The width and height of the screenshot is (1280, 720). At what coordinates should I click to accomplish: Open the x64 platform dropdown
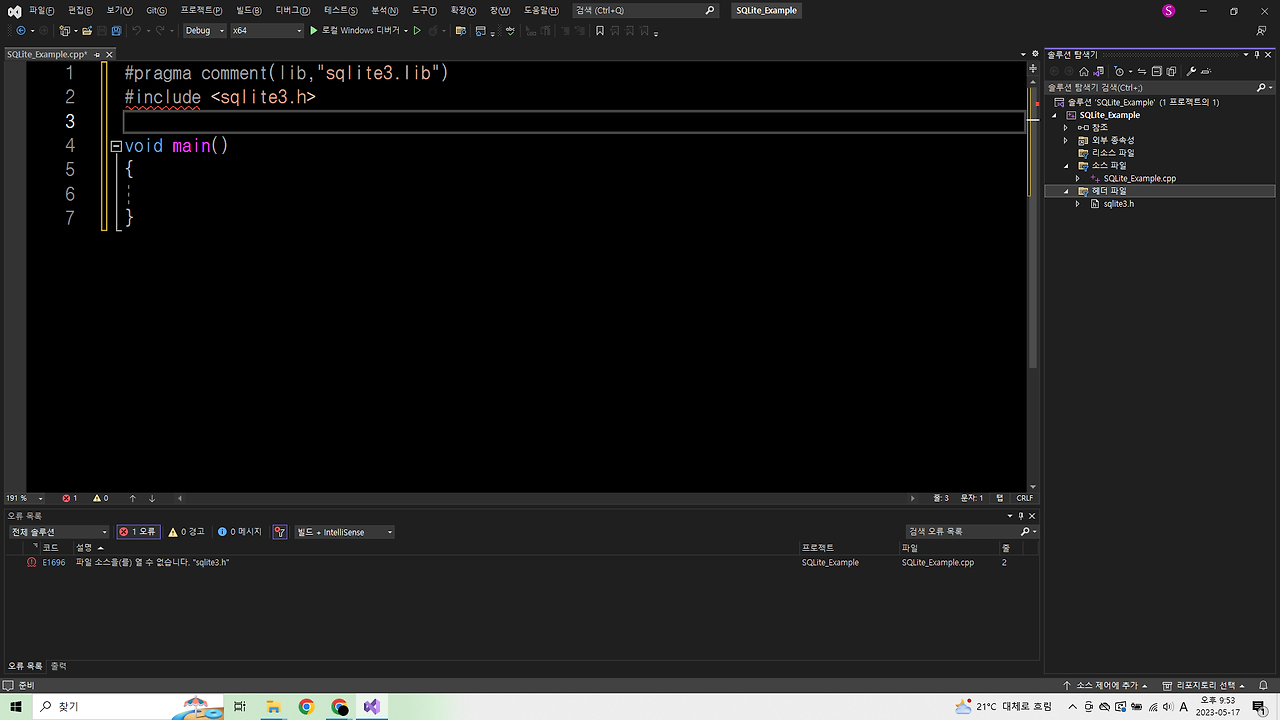(x=266, y=31)
